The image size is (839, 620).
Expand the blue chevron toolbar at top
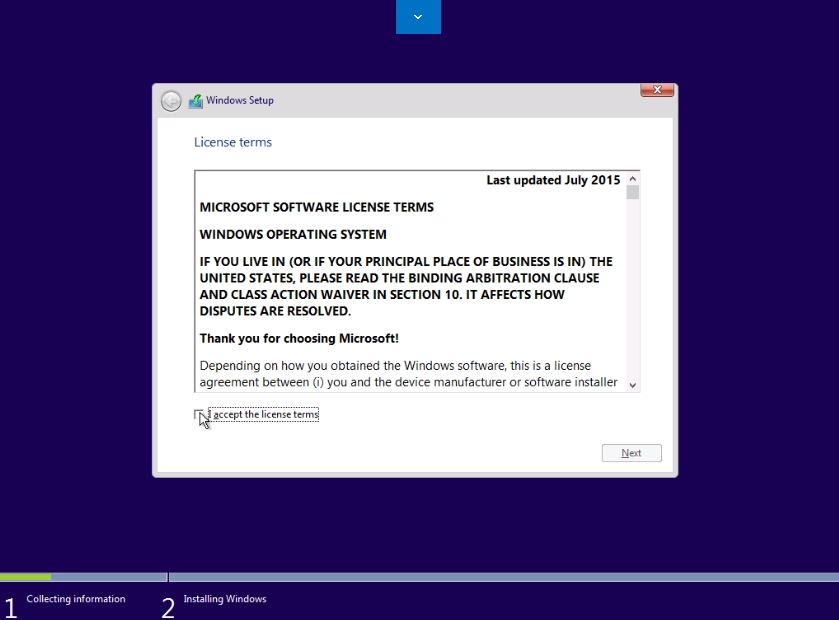tap(418, 17)
